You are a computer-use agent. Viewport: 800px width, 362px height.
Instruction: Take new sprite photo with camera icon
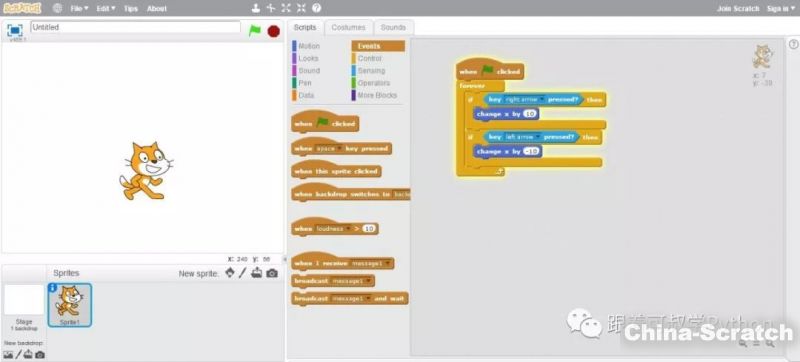click(272, 273)
